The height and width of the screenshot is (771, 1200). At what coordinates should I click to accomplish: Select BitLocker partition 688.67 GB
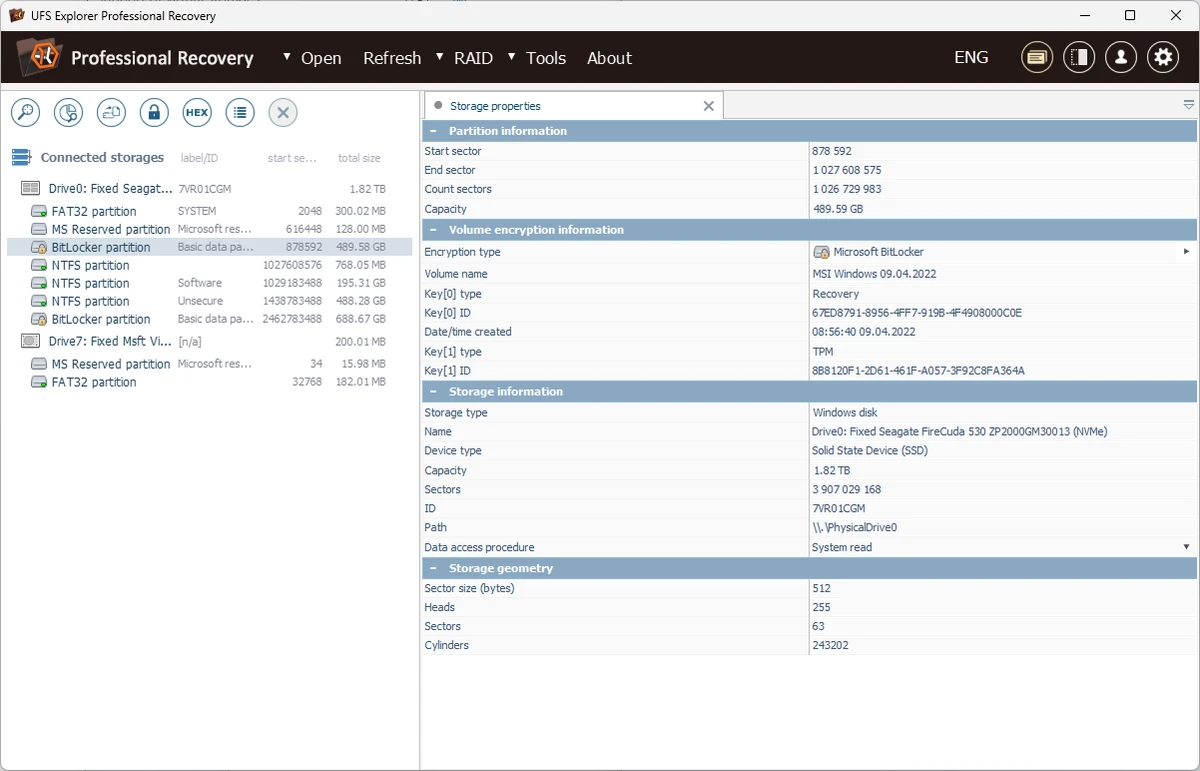point(209,319)
